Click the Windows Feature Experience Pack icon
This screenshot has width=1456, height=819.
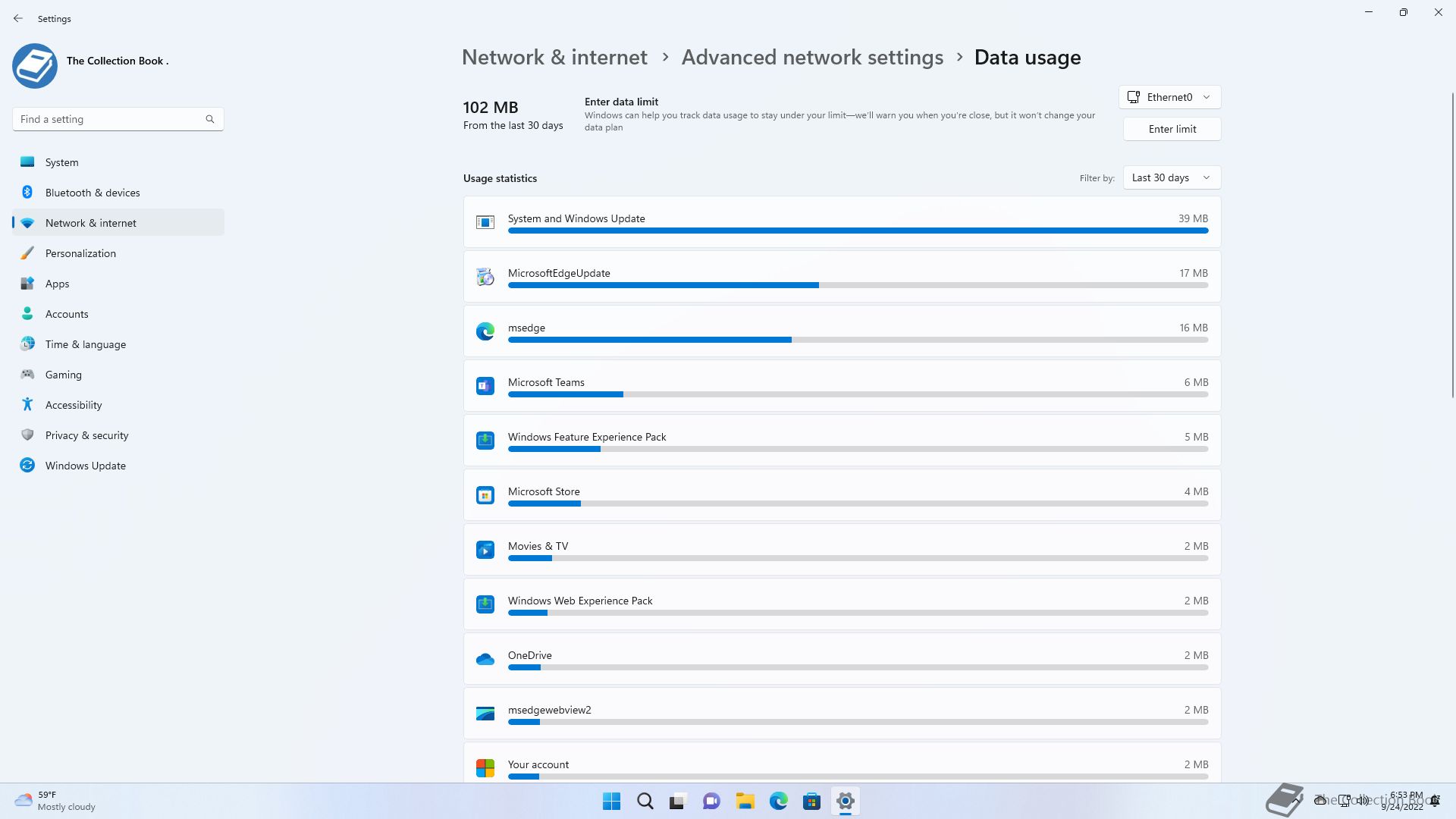(x=485, y=441)
